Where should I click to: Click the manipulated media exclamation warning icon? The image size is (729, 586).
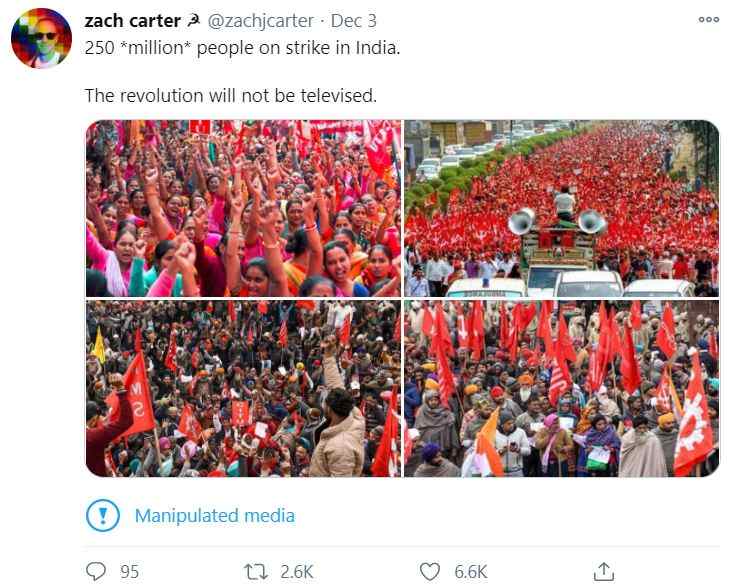point(103,515)
